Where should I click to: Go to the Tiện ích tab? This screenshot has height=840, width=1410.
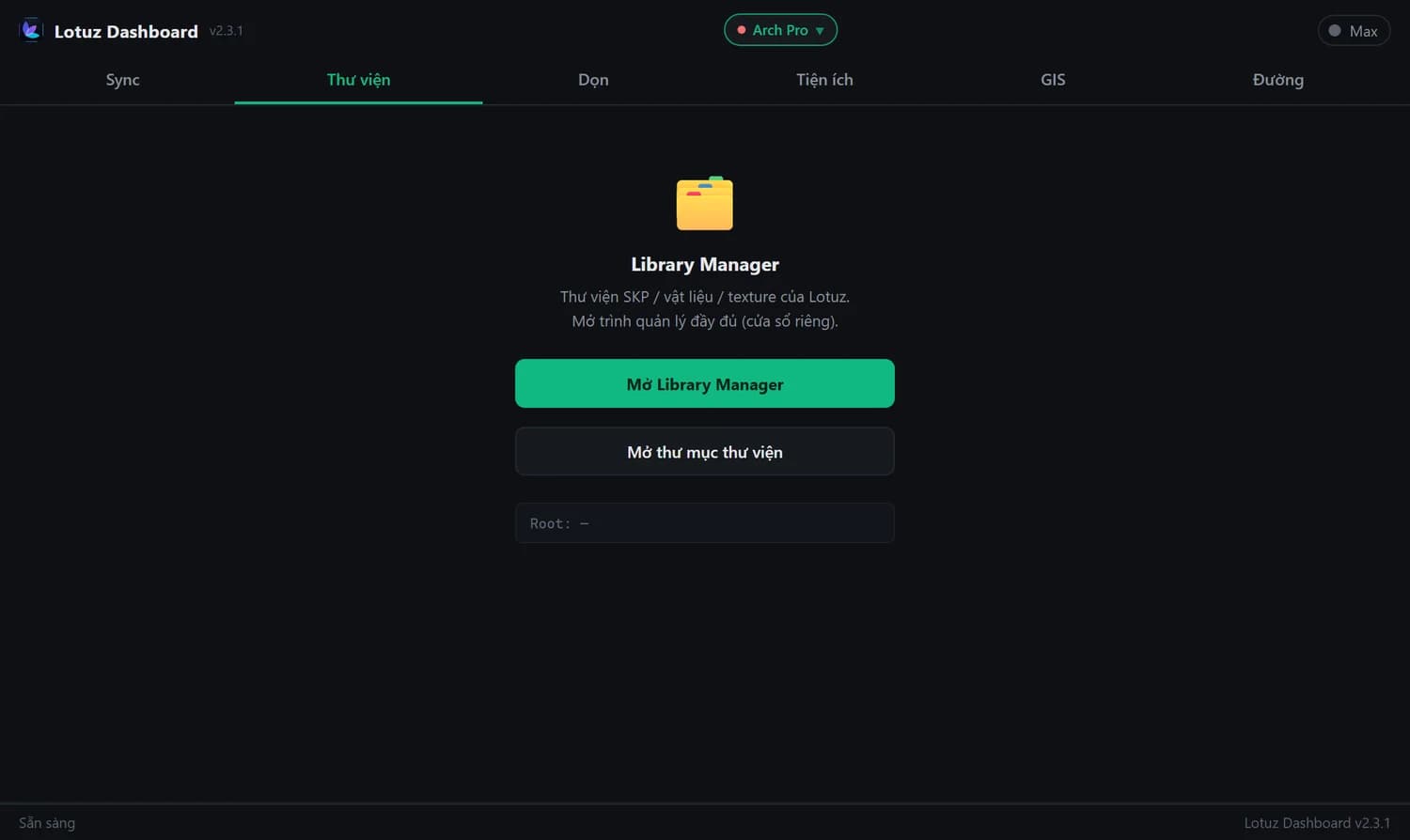824,80
